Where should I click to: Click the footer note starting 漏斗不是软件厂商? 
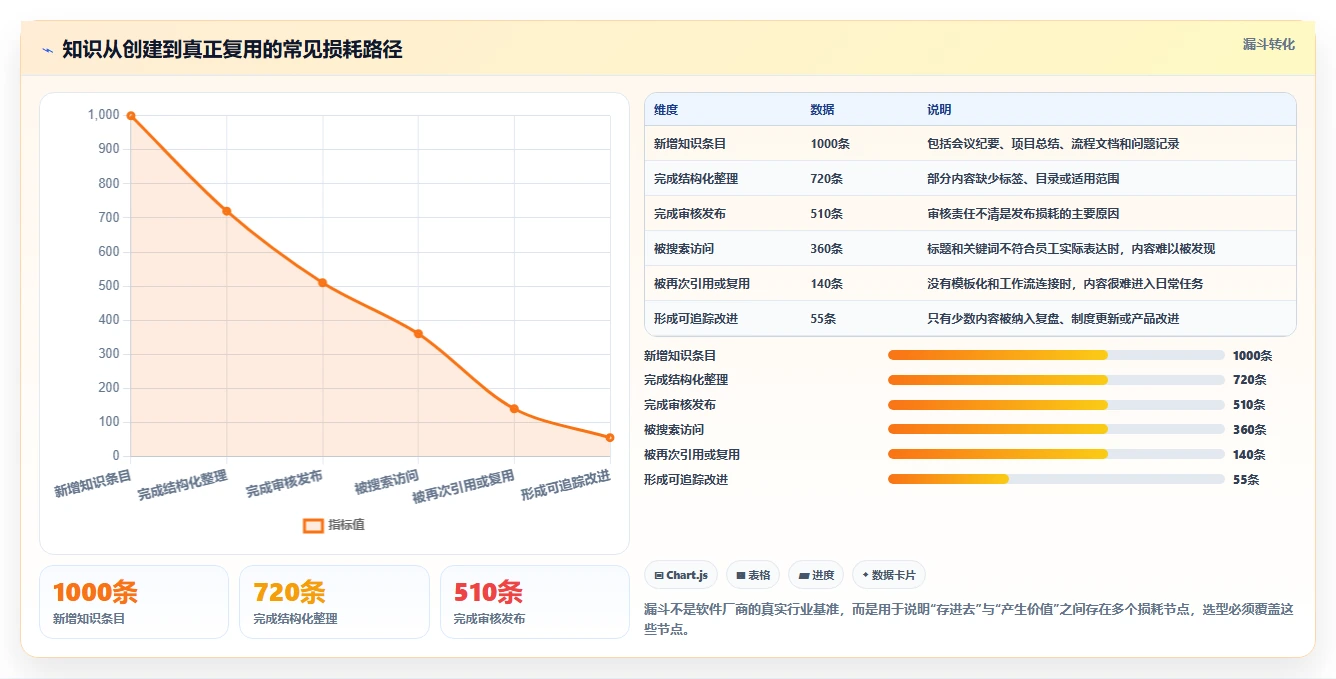(969, 619)
